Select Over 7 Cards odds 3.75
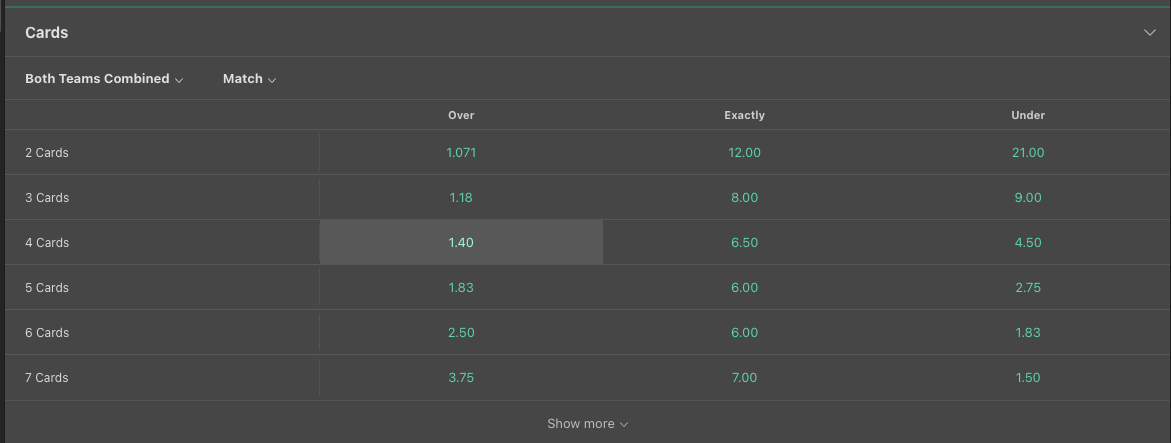 tap(461, 377)
